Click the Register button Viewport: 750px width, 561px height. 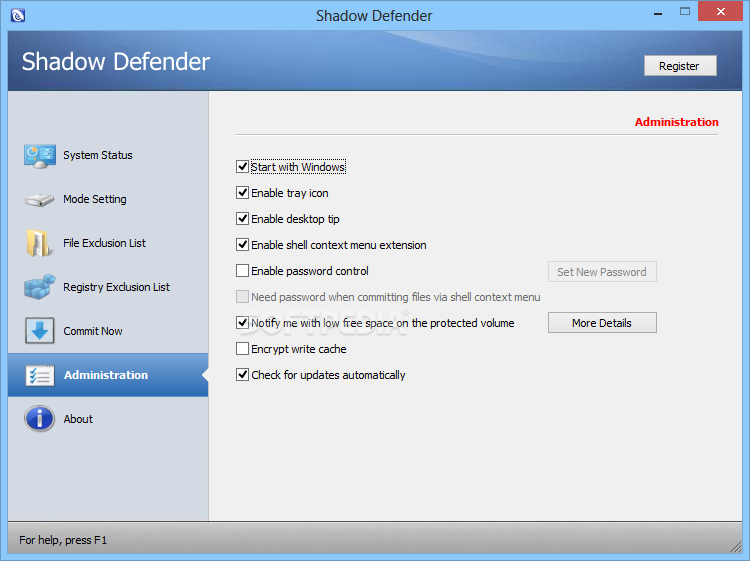coord(680,66)
